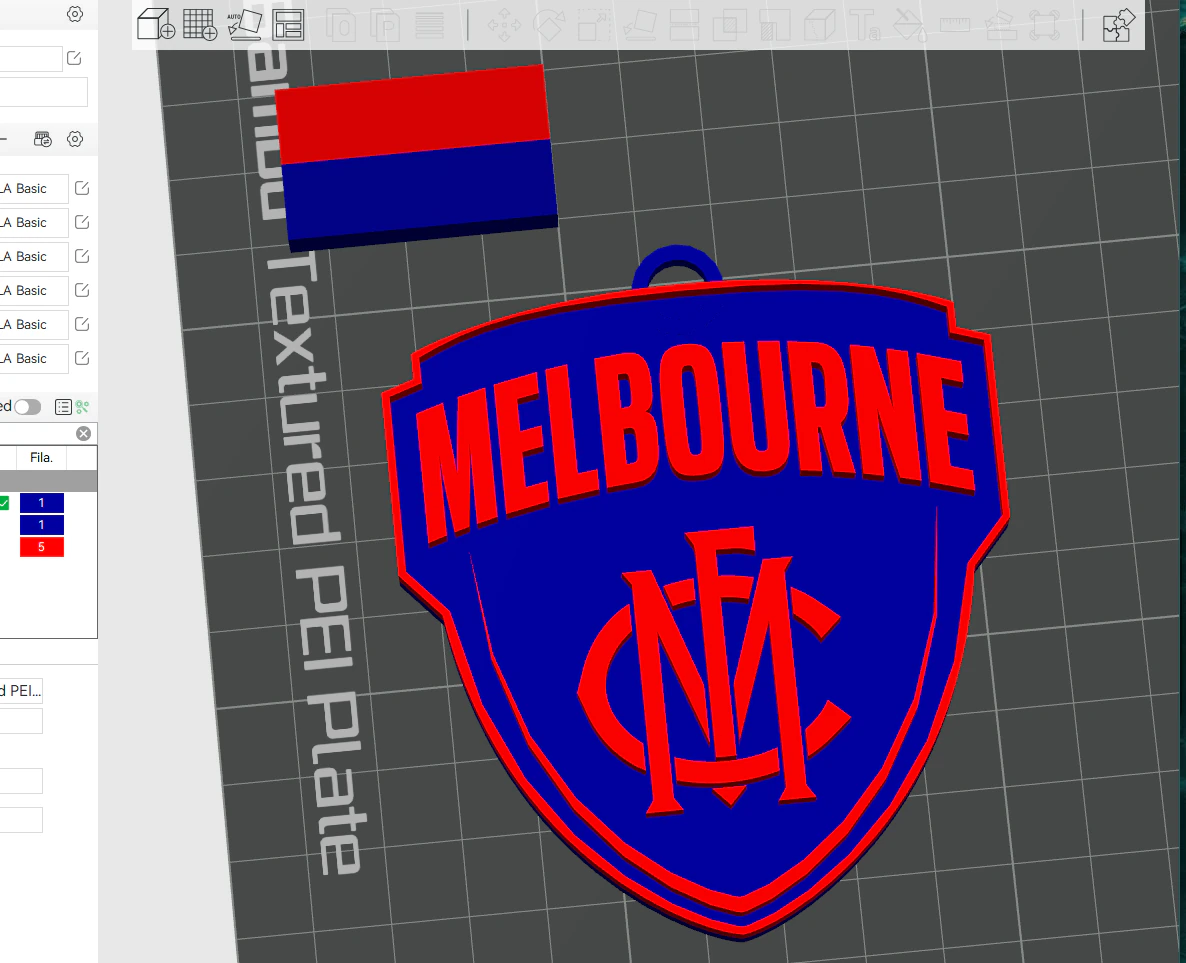Select the Scale tool in toolbar
The image size is (1186, 963).
click(595, 25)
